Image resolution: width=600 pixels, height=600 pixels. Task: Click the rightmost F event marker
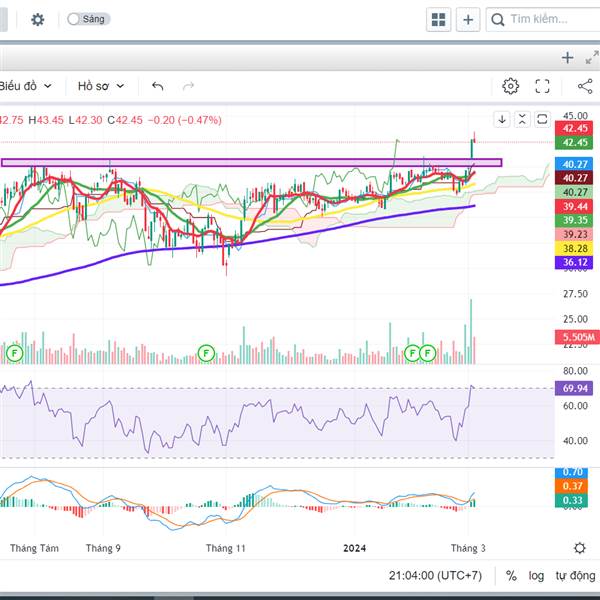[x=427, y=352]
